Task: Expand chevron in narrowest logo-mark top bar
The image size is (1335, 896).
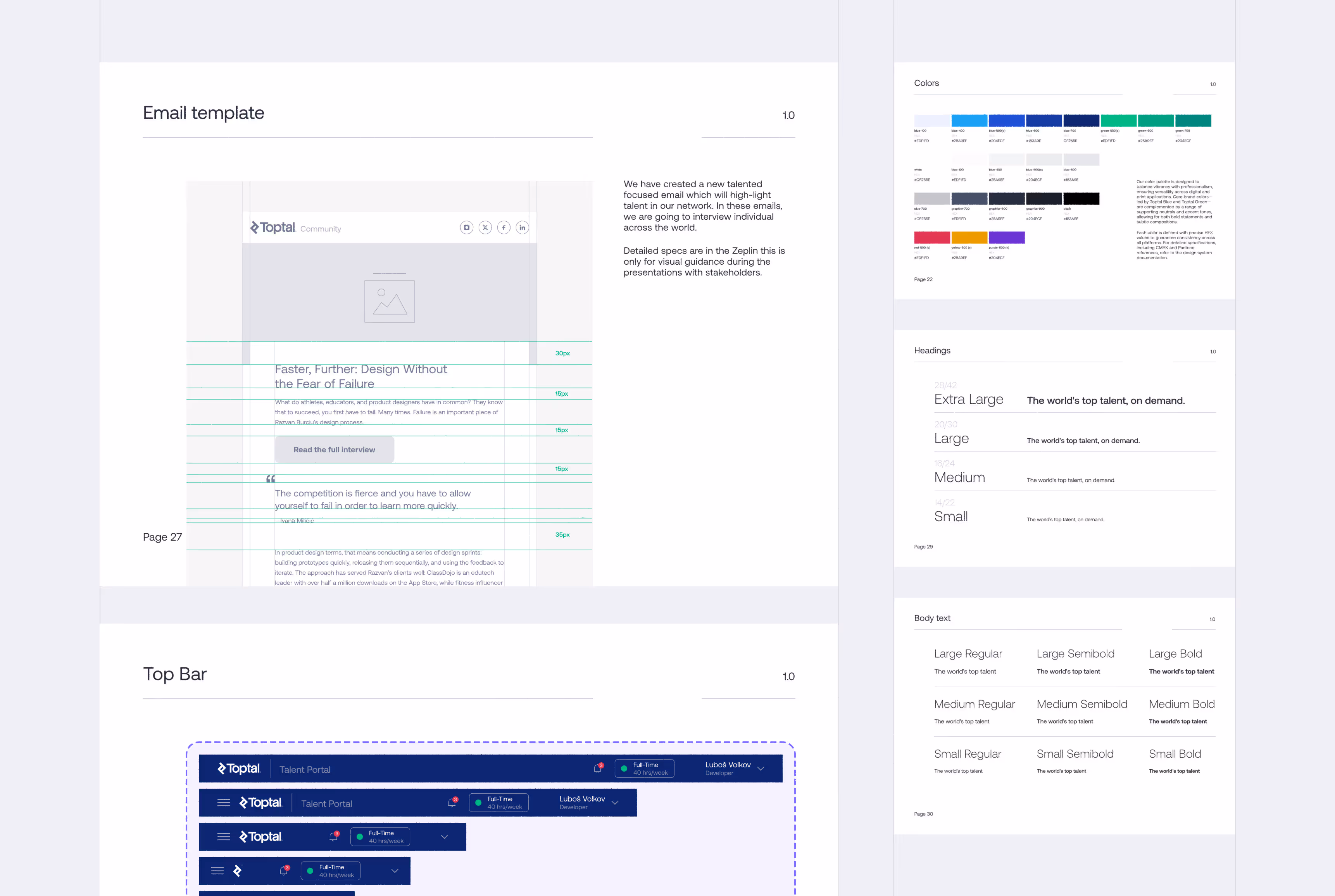Action: pos(394,871)
